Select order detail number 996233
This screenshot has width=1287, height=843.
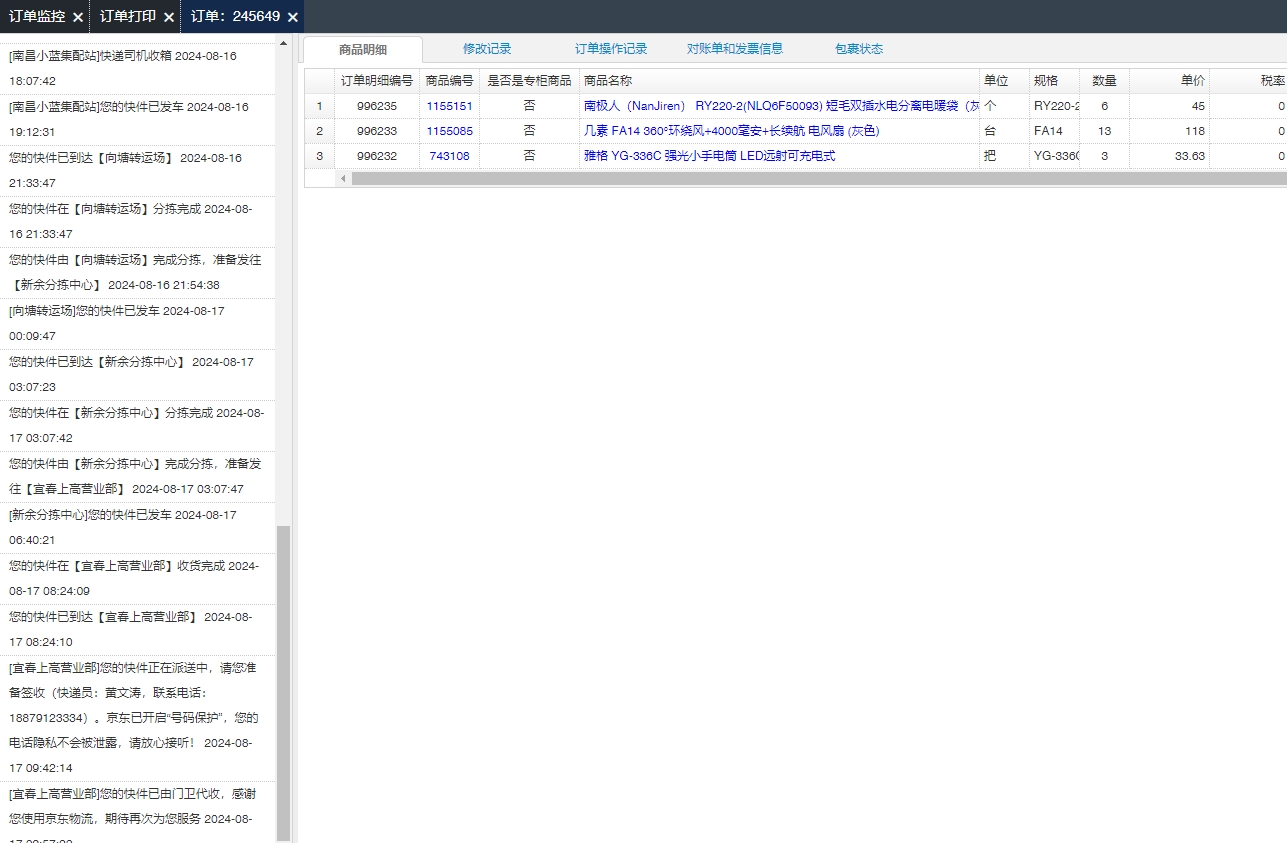377,130
